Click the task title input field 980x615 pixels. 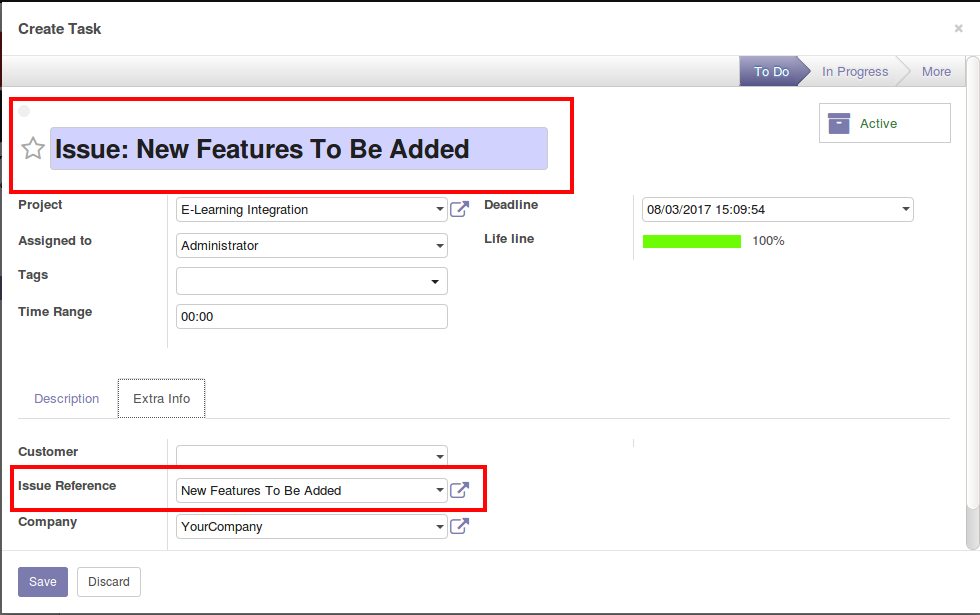tap(299, 149)
